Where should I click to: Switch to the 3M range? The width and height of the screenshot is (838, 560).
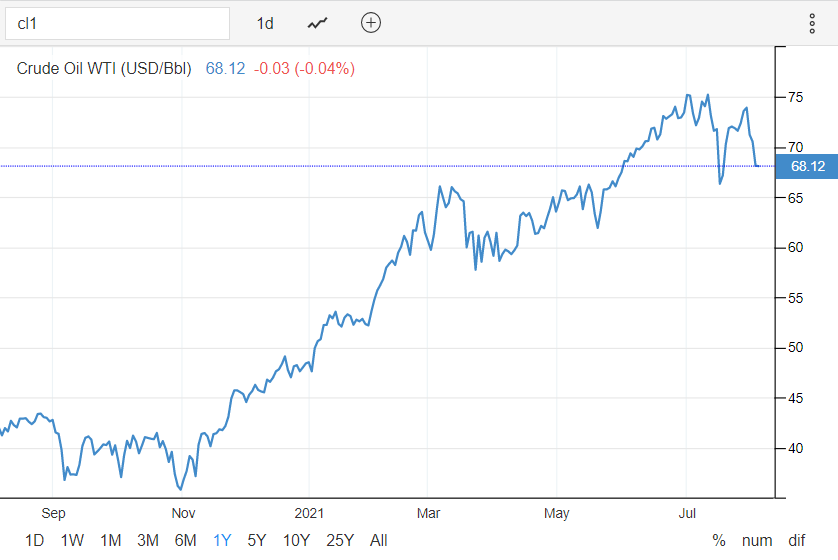point(148,540)
